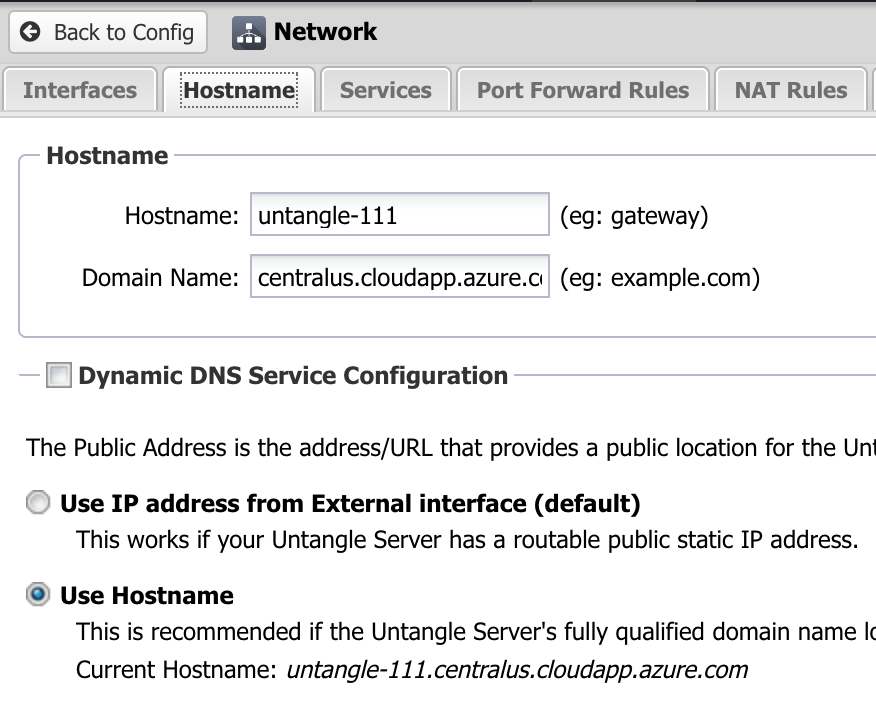Image resolution: width=876 pixels, height=706 pixels.
Task: Enable Dynamic DNS Service Configuration checkbox
Action: click(59, 375)
